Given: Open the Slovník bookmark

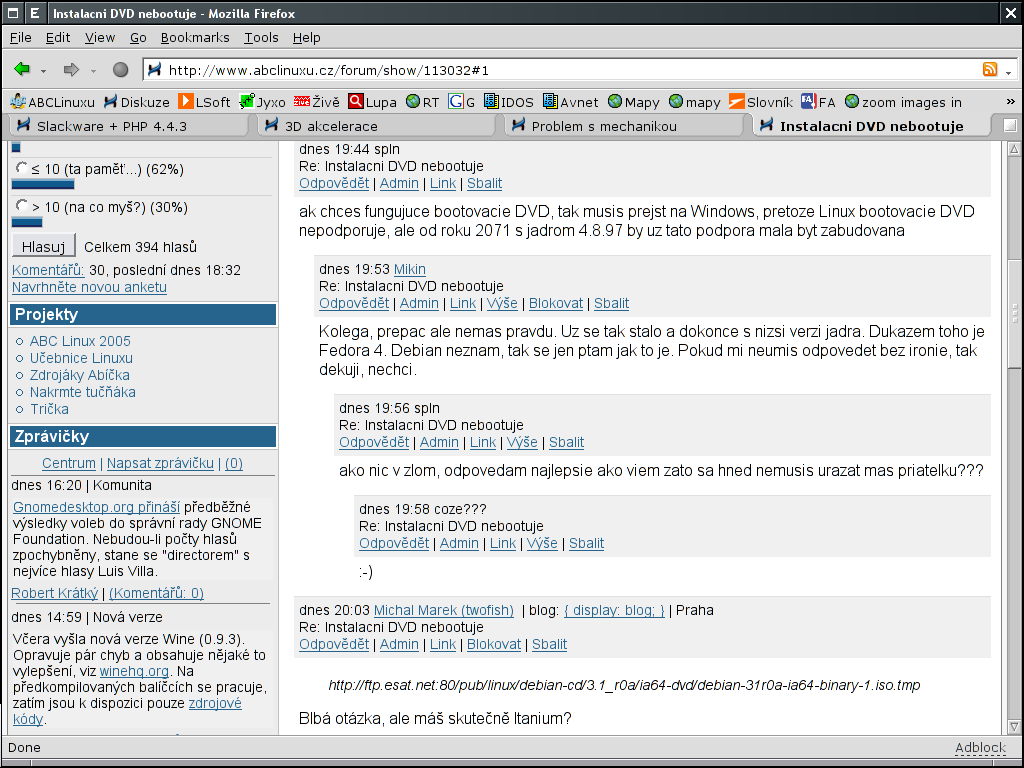Looking at the screenshot, I should tap(760, 102).
